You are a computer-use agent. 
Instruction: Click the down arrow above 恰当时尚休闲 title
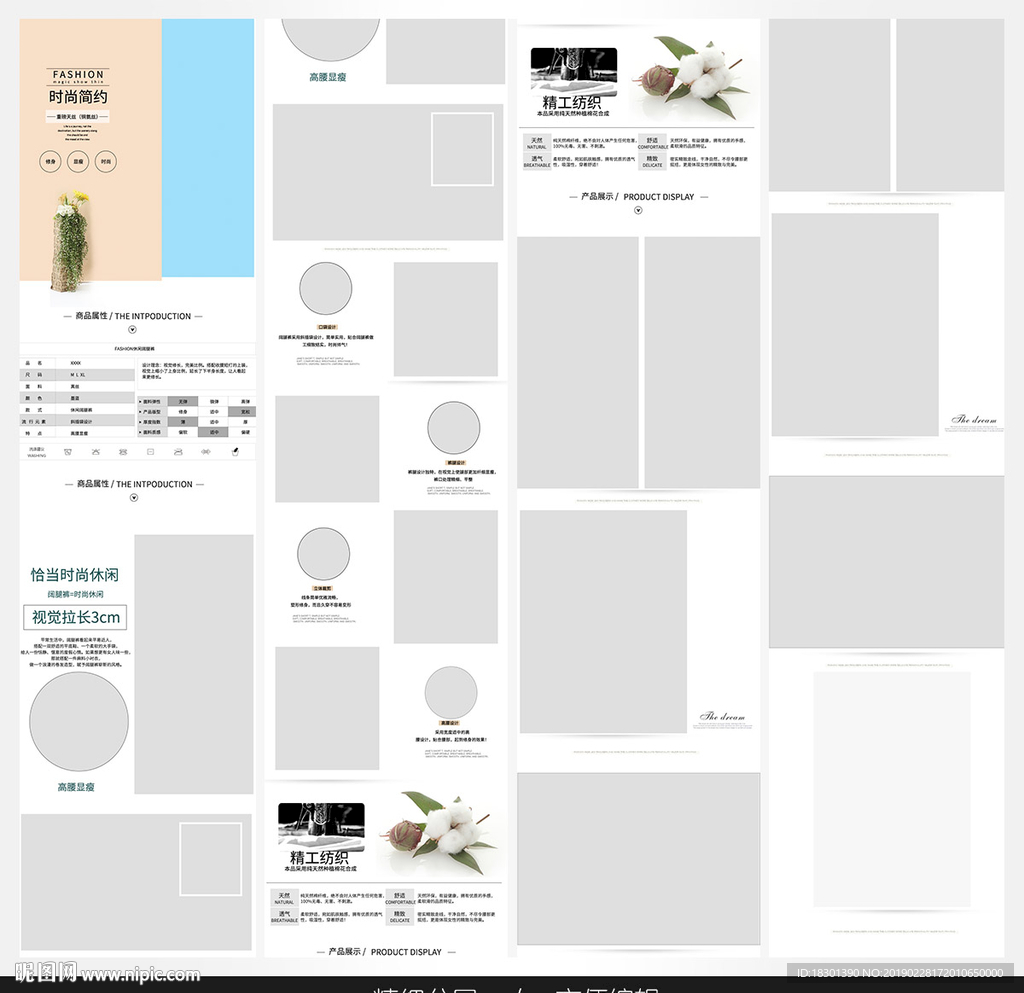[134, 497]
